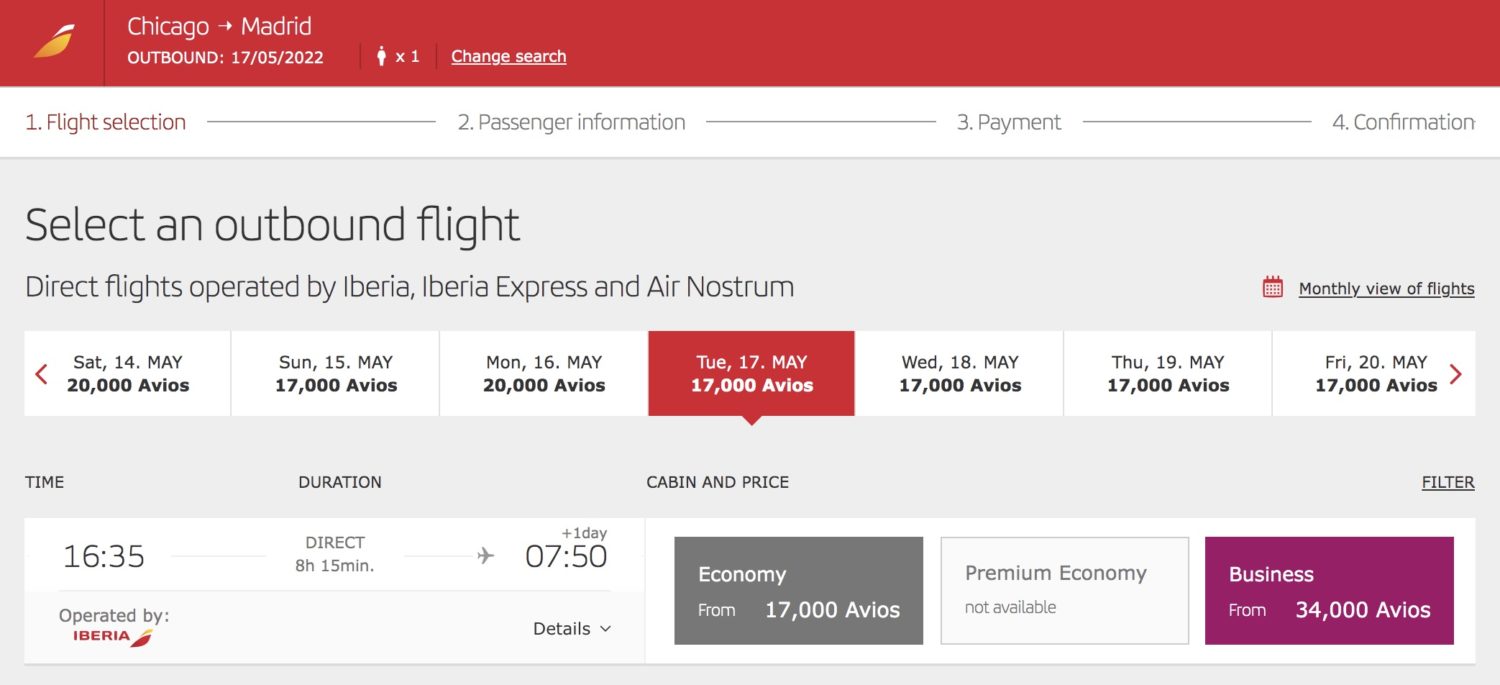The height and width of the screenshot is (685, 1500).
Task: Open 'Monthly view of flights'
Action: (x=1386, y=288)
